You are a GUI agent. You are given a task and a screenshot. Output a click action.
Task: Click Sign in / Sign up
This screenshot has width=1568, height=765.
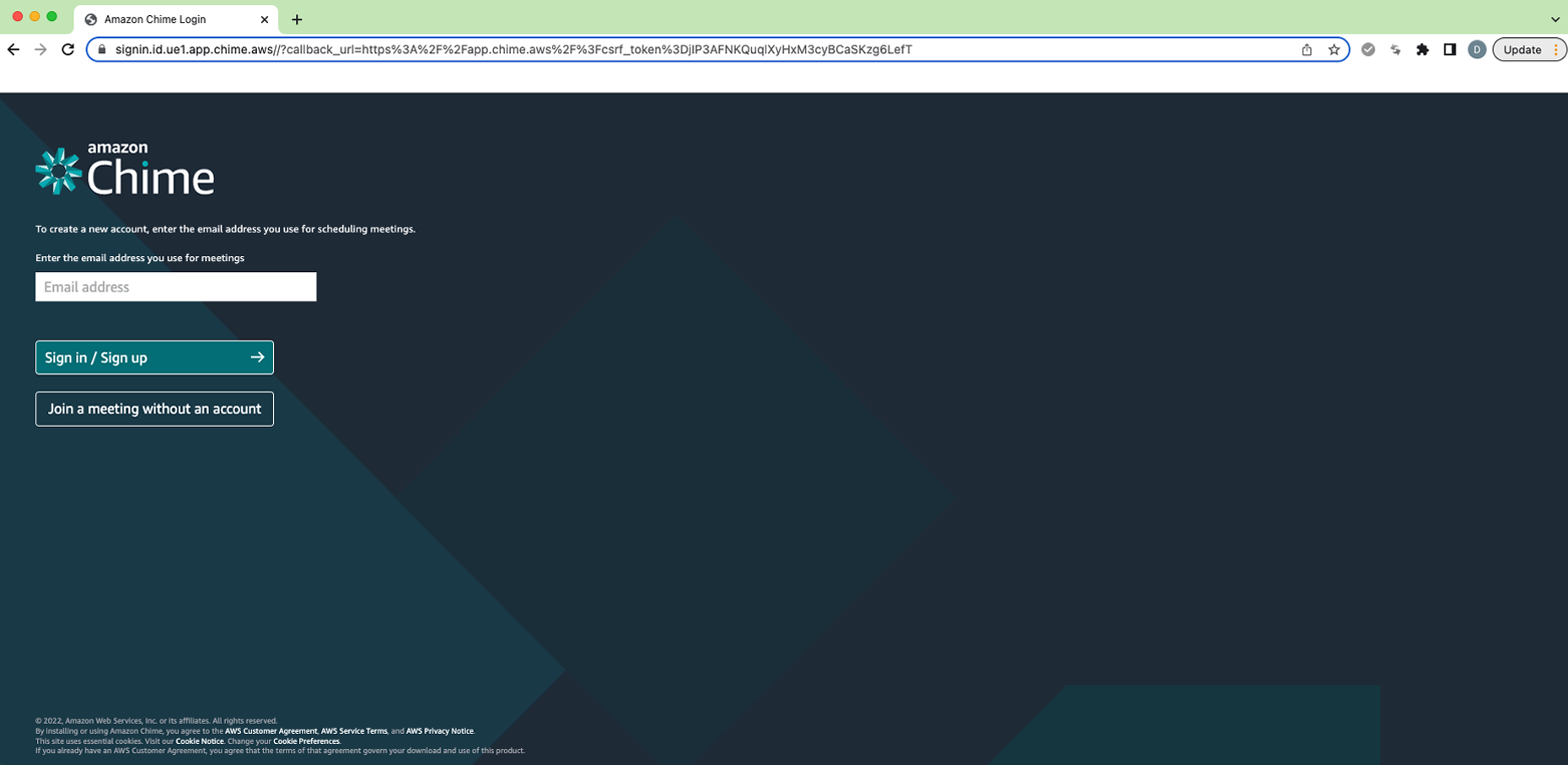[x=154, y=356]
